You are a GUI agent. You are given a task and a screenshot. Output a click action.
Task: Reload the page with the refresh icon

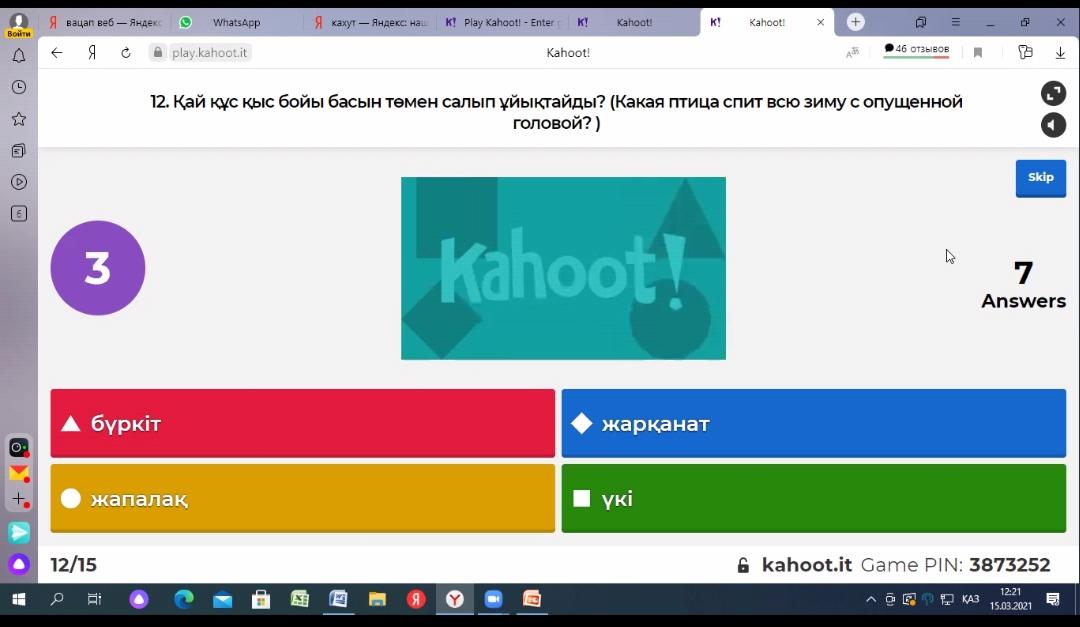click(x=126, y=53)
